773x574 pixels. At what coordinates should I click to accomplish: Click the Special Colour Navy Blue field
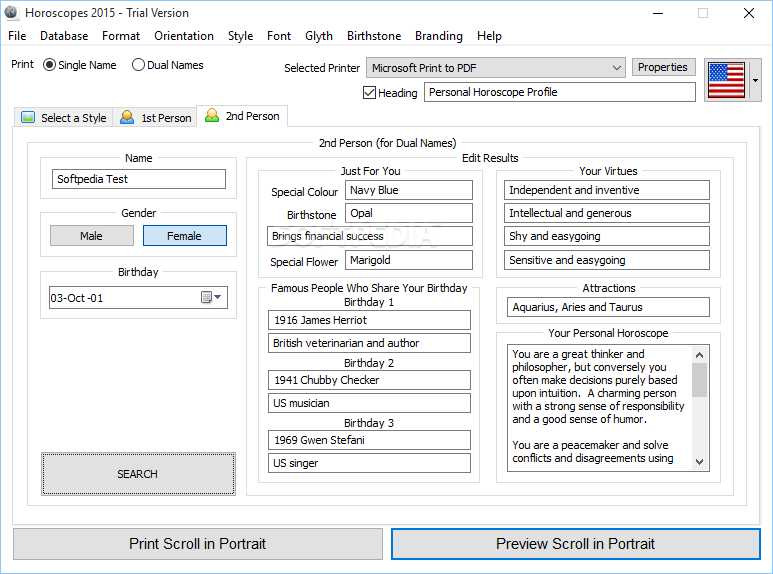point(409,190)
